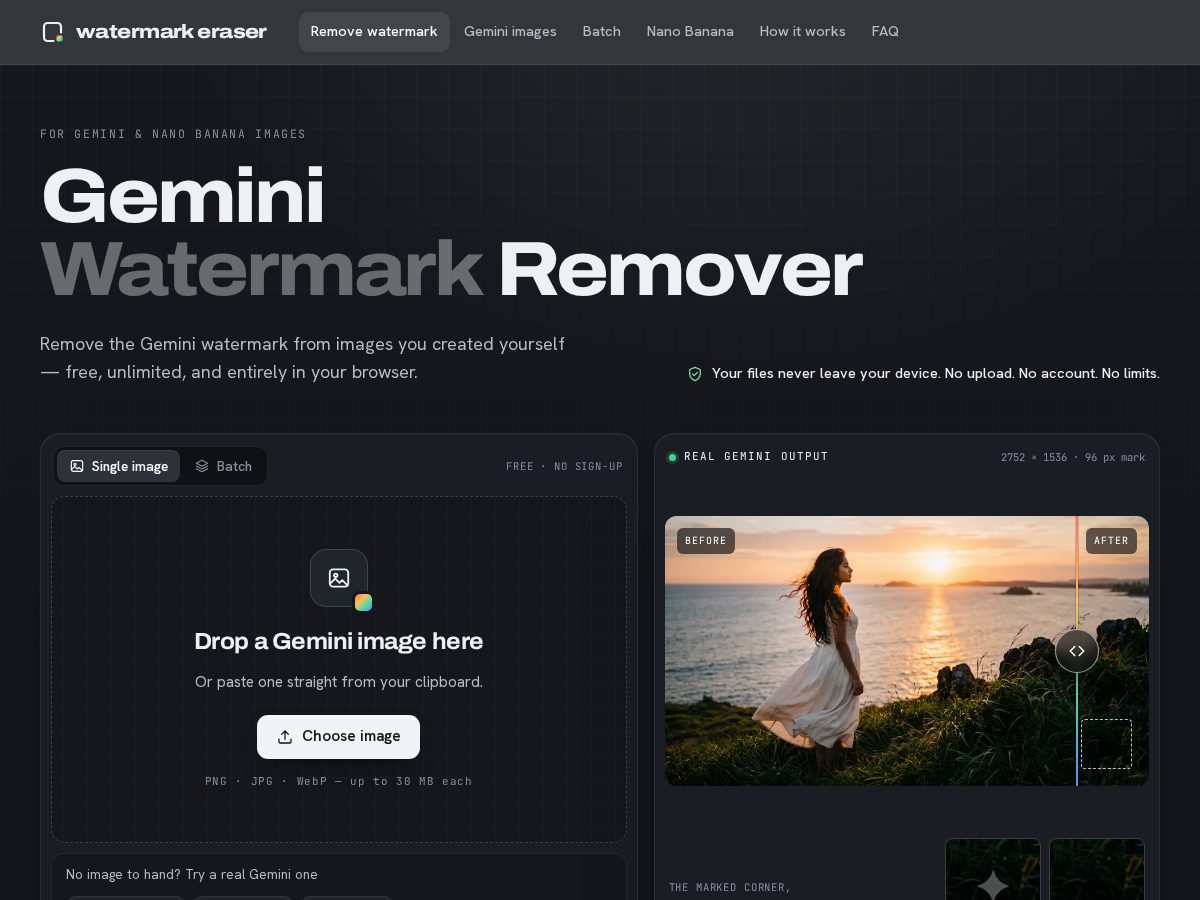The width and height of the screenshot is (1200, 900).
Task: Click 'No image to hand? Try a real Gemini one'
Action: click(192, 875)
